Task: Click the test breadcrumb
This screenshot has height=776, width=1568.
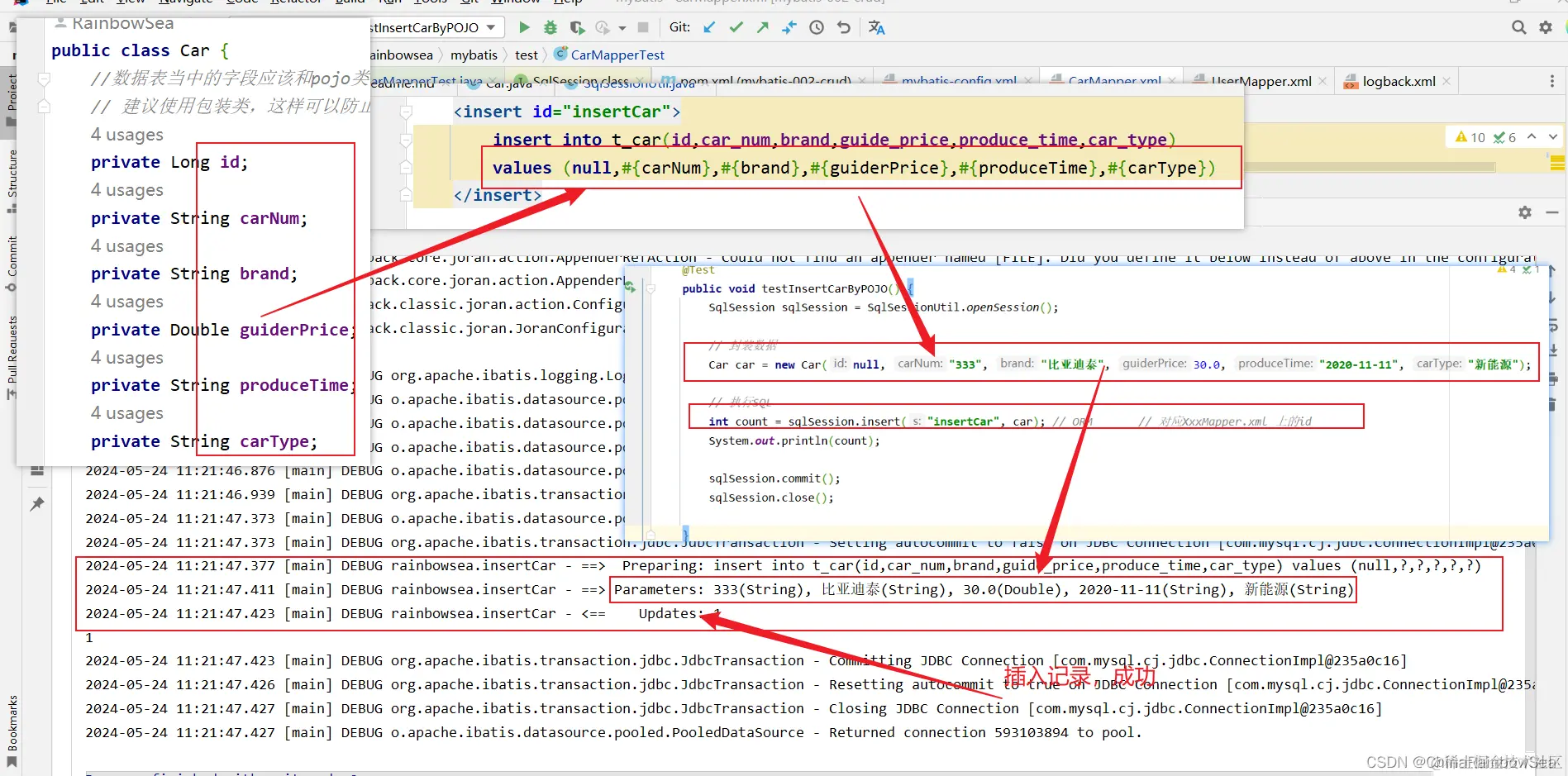Action: 527,55
